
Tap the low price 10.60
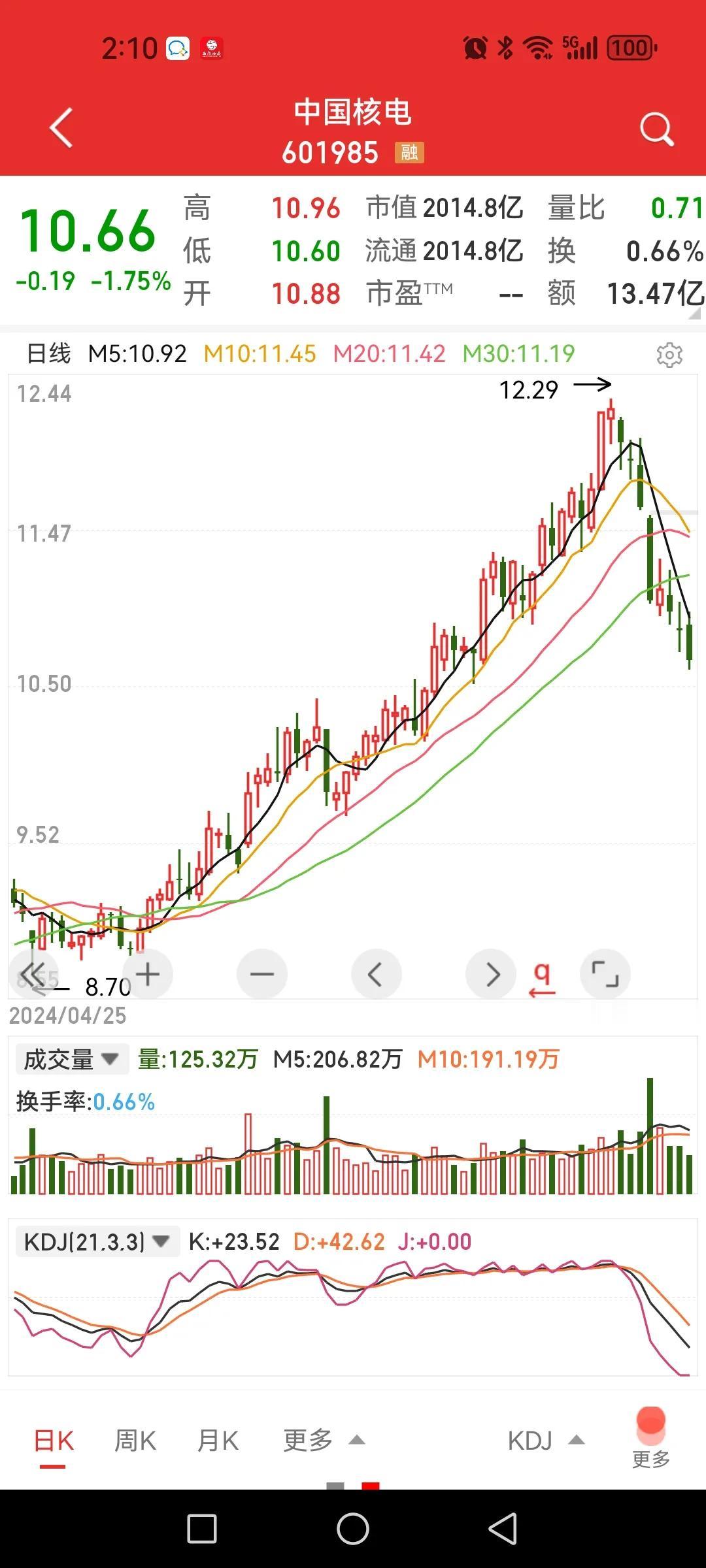click(x=306, y=252)
